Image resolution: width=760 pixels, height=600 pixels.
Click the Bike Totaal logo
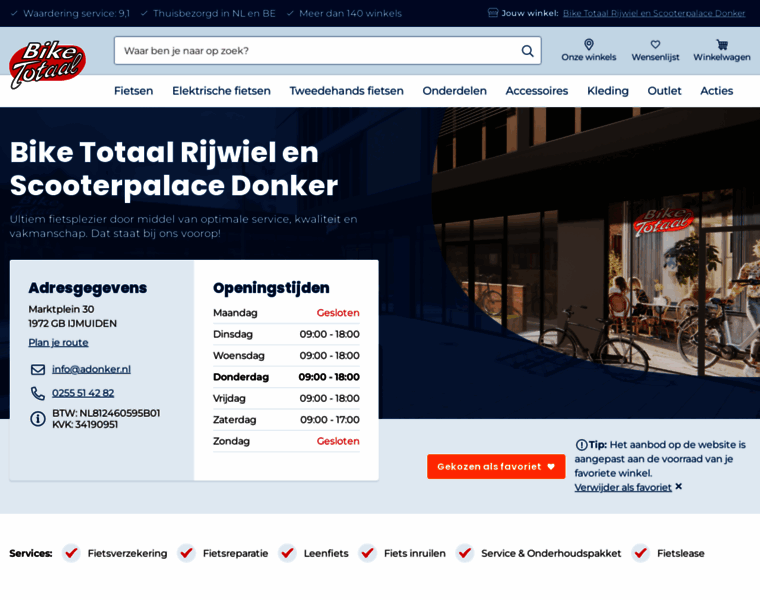[x=47, y=65]
